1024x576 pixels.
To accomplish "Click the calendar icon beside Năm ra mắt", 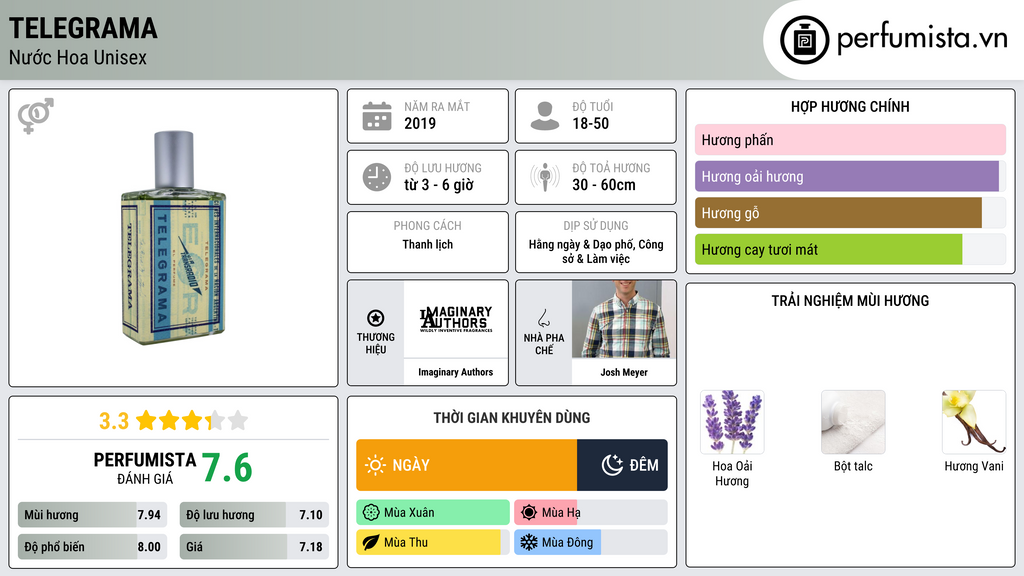I will 377,116.
